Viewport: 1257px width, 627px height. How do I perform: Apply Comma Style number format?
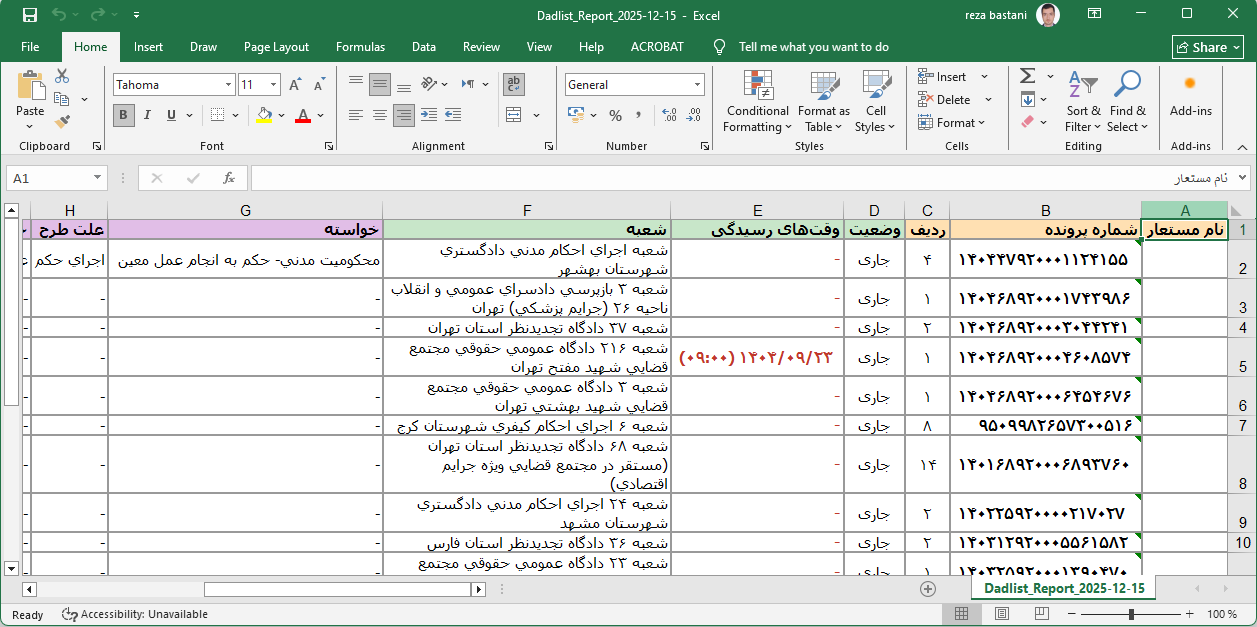pyautogui.click(x=638, y=115)
